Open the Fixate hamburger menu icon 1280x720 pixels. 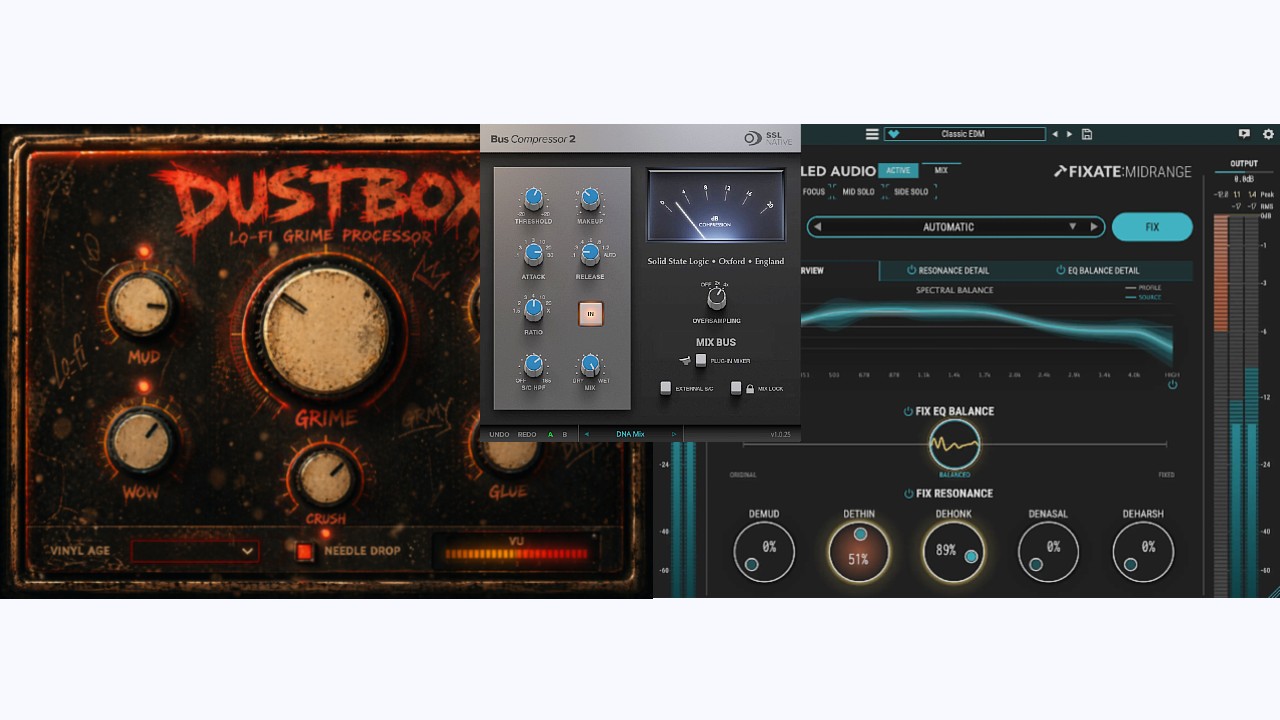click(x=872, y=134)
